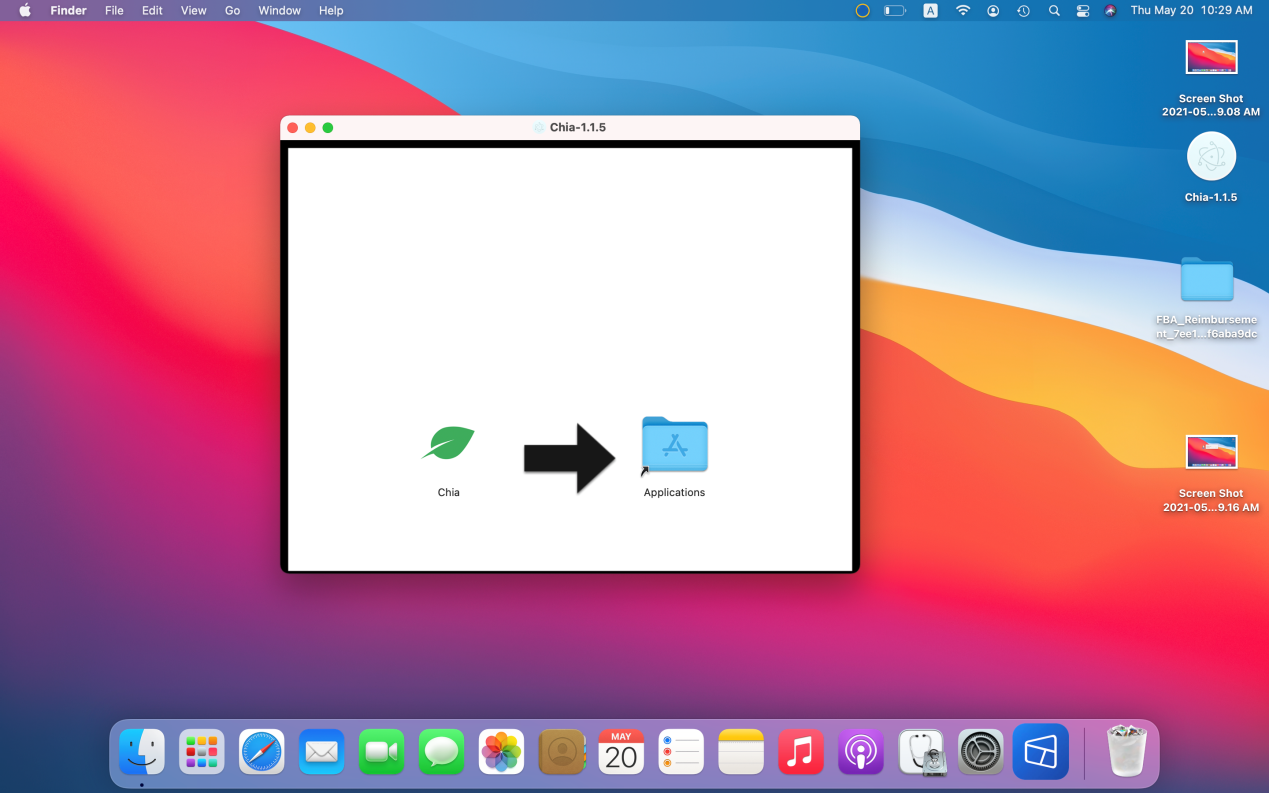Open Launchpad from the Dock
This screenshot has width=1269, height=793.
point(202,752)
